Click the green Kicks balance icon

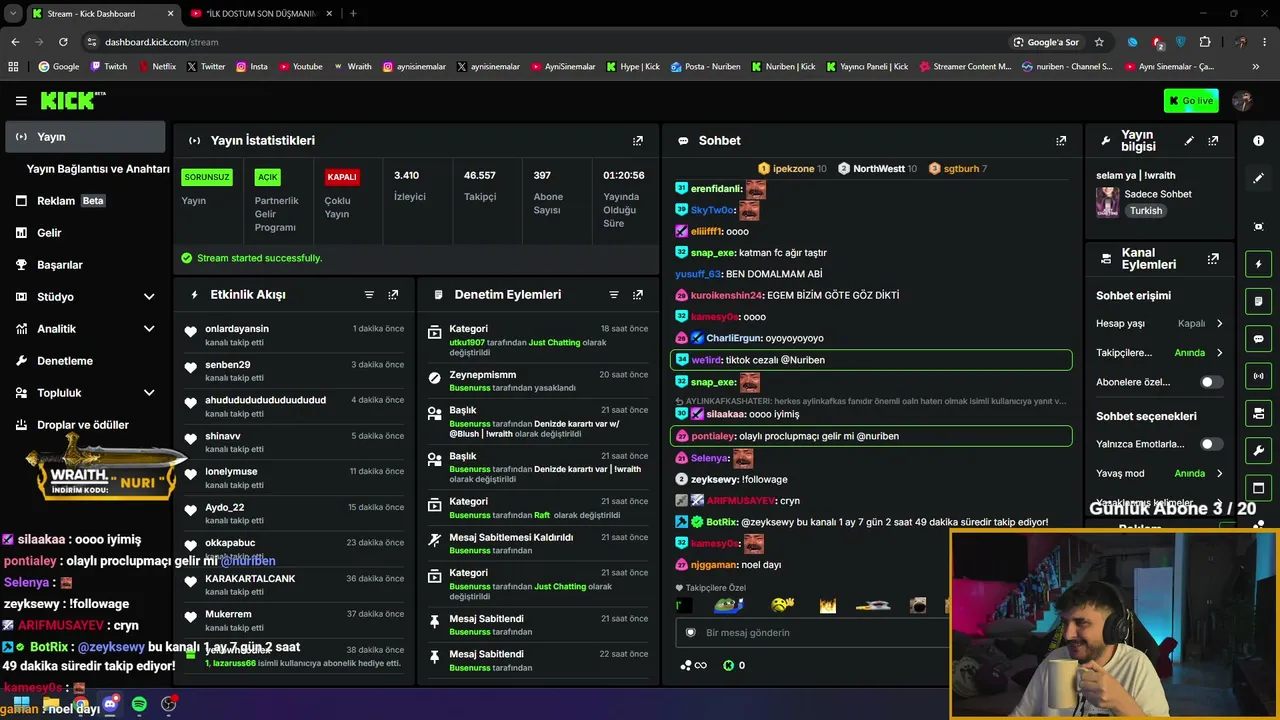point(728,665)
